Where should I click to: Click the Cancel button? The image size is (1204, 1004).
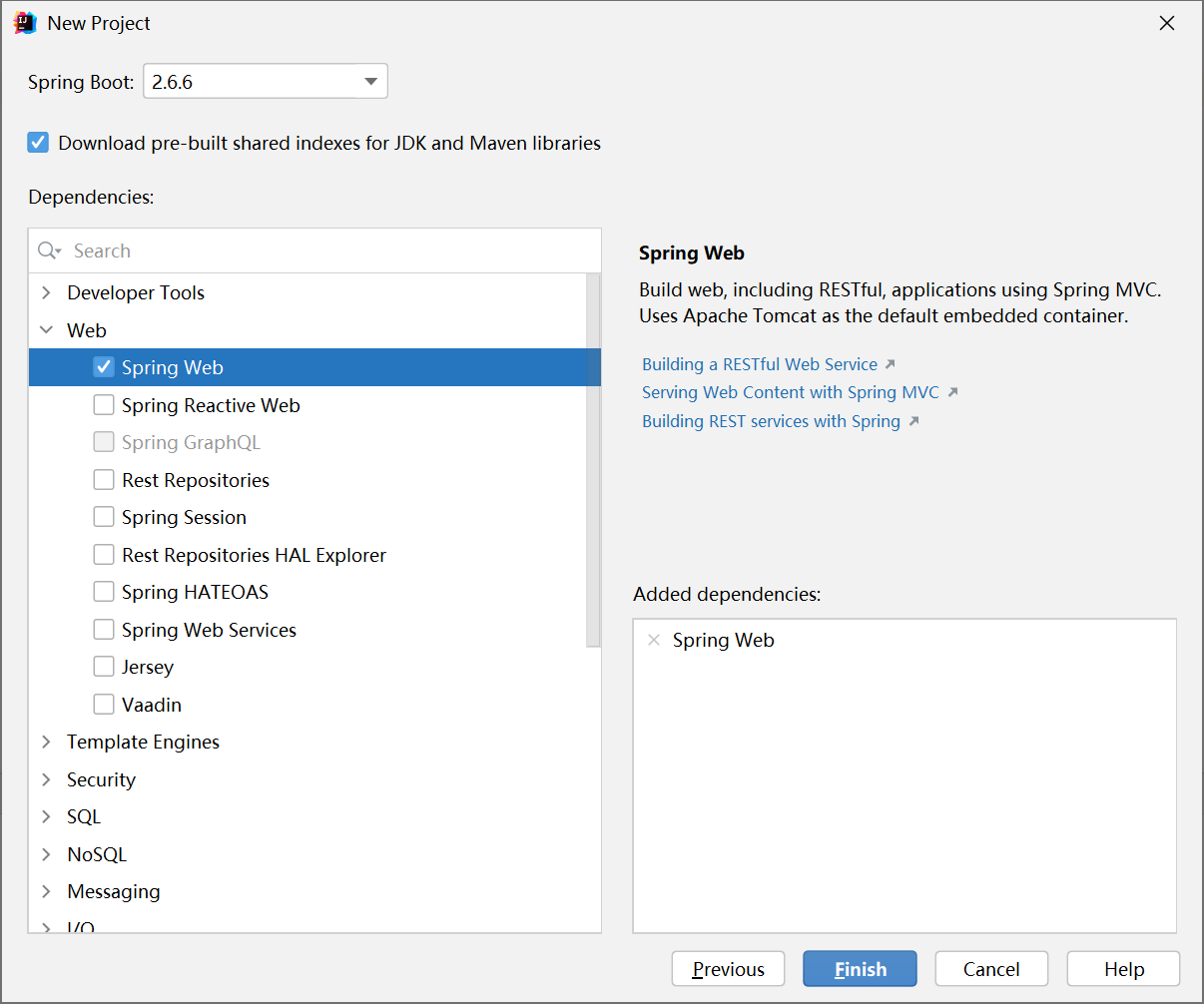991,969
